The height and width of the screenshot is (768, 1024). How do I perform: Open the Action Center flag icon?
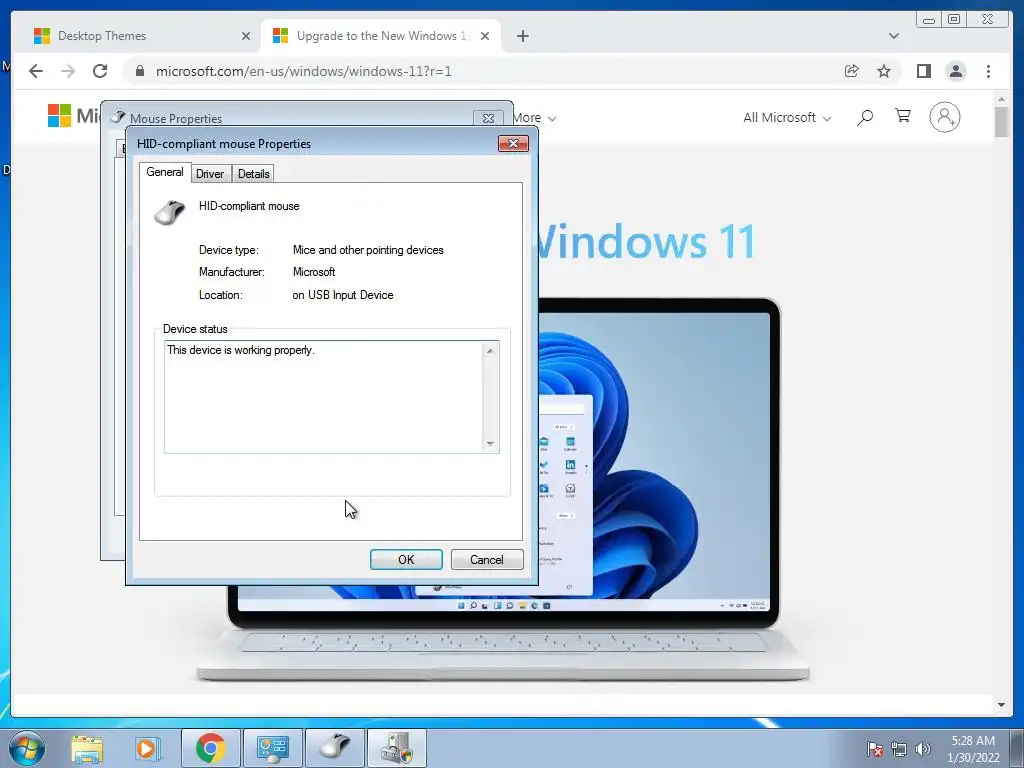[x=874, y=749]
